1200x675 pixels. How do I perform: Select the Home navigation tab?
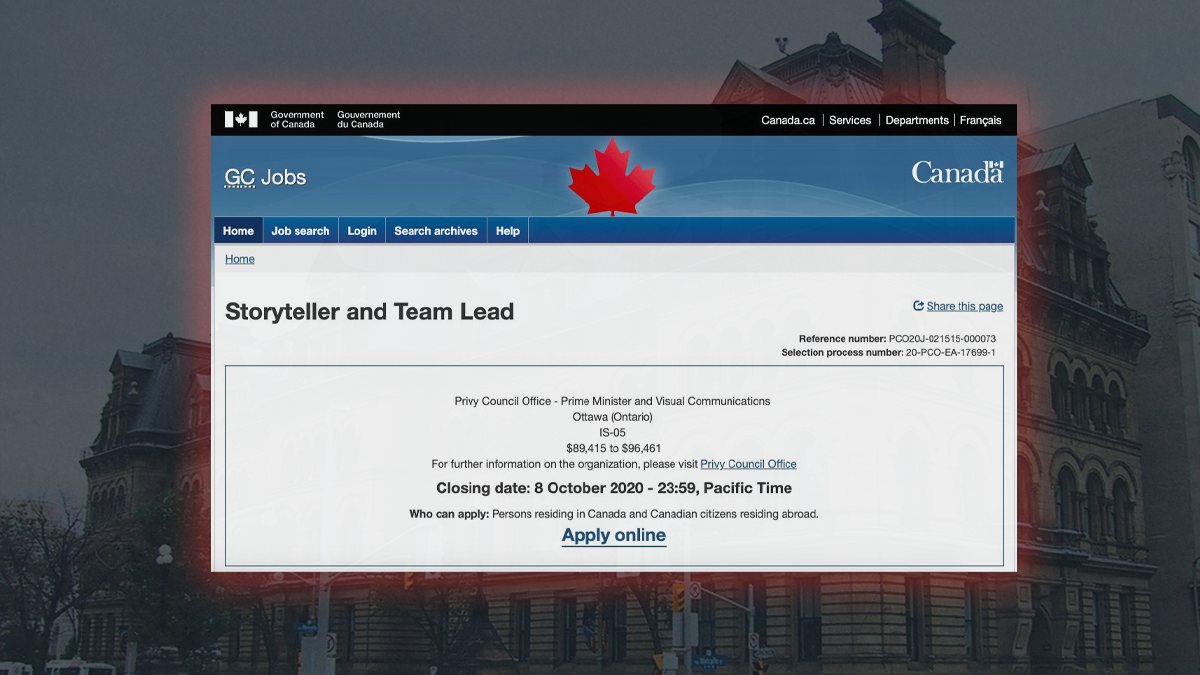[238, 231]
